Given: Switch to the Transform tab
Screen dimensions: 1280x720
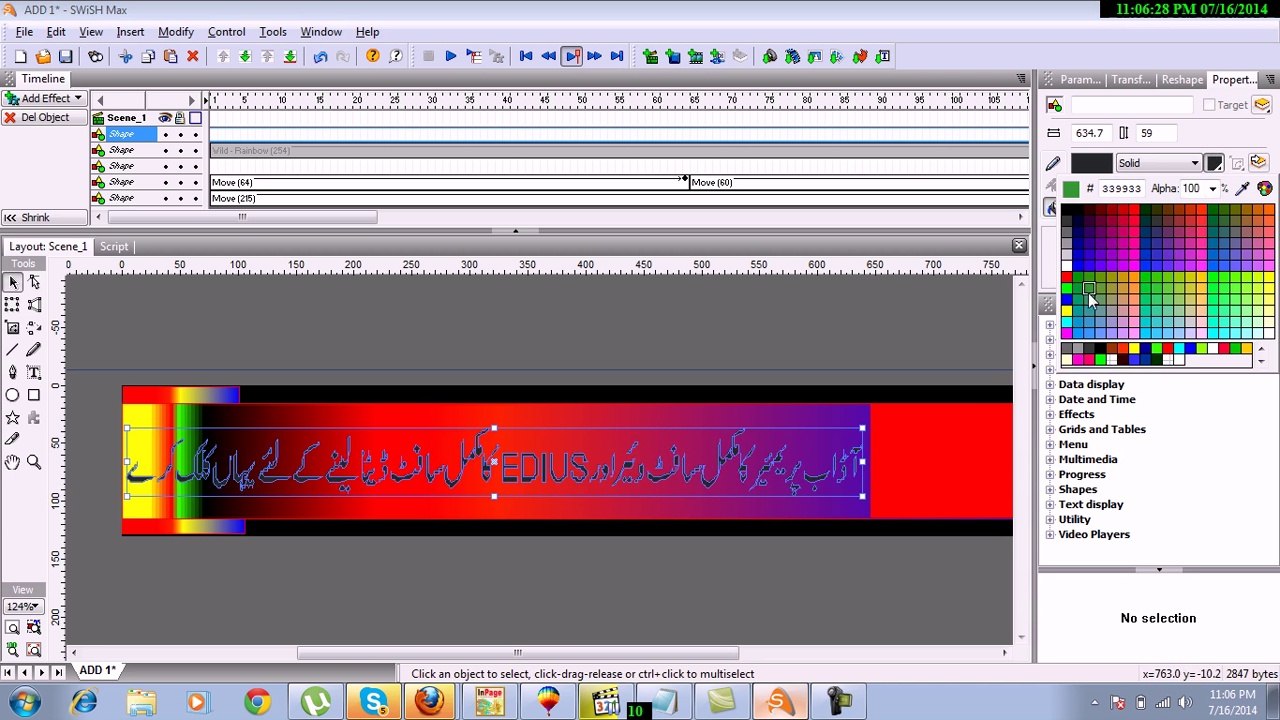Looking at the screenshot, I should pyautogui.click(x=1130, y=79).
